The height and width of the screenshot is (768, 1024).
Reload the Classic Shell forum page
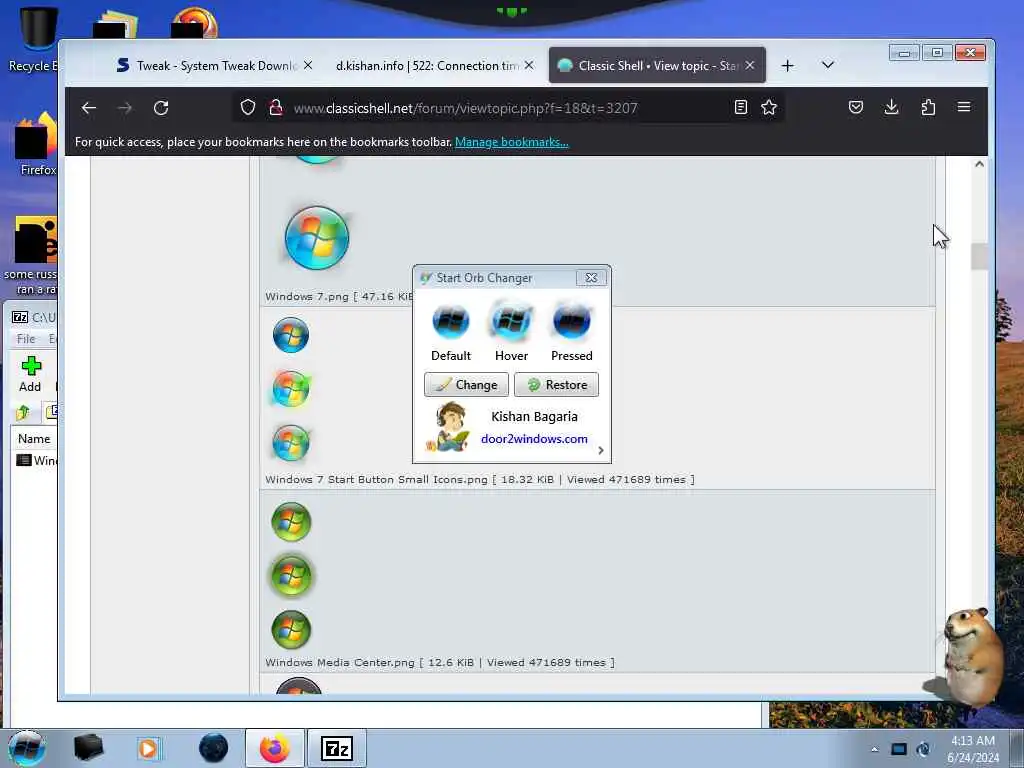pyautogui.click(x=161, y=108)
